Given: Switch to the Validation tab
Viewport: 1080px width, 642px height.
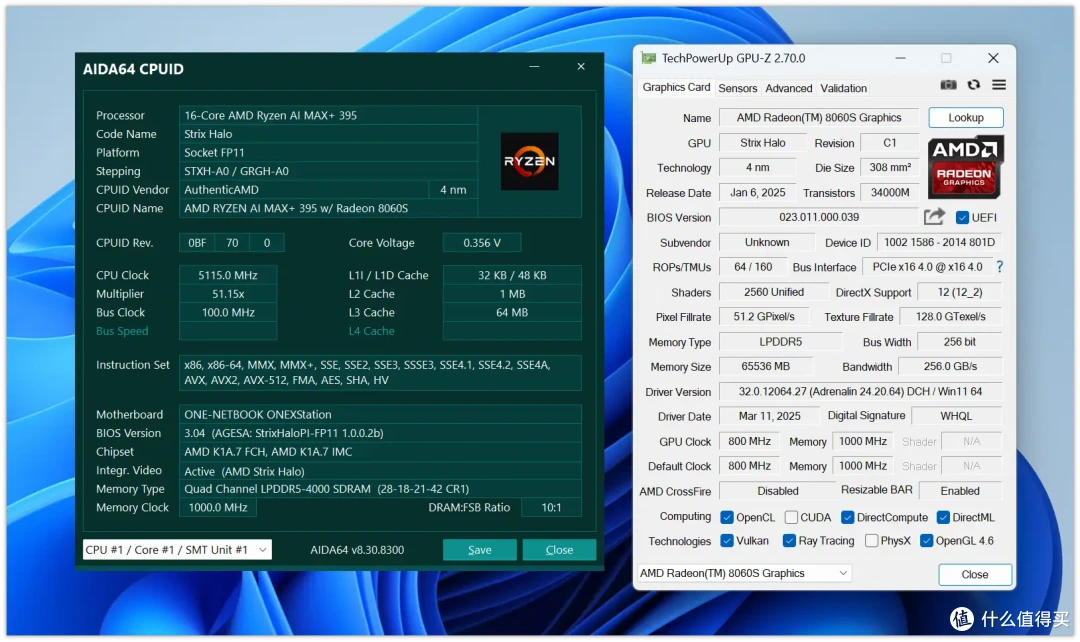Looking at the screenshot, I should [x=844, y=88].
